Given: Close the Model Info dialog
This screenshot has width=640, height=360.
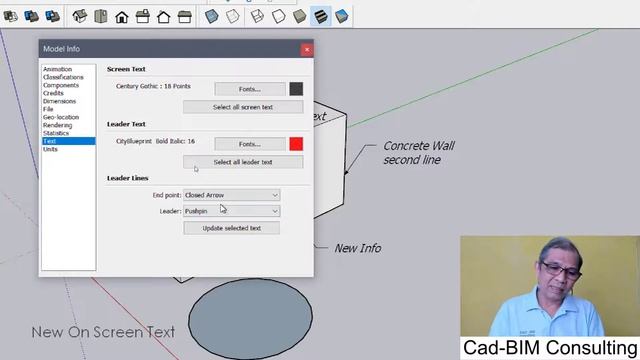Looking at the screenshot, I should point(307,49).
